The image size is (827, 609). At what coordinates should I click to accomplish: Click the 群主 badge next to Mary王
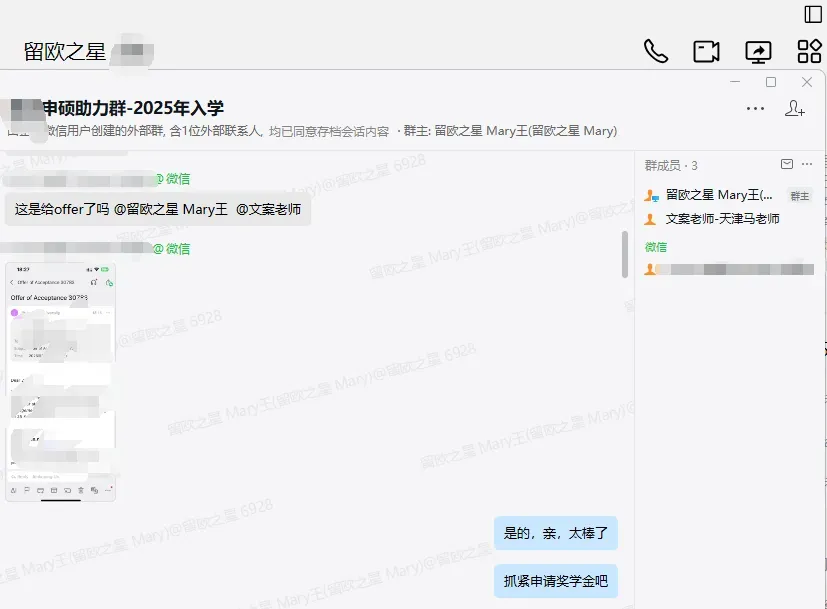(800, 196)
